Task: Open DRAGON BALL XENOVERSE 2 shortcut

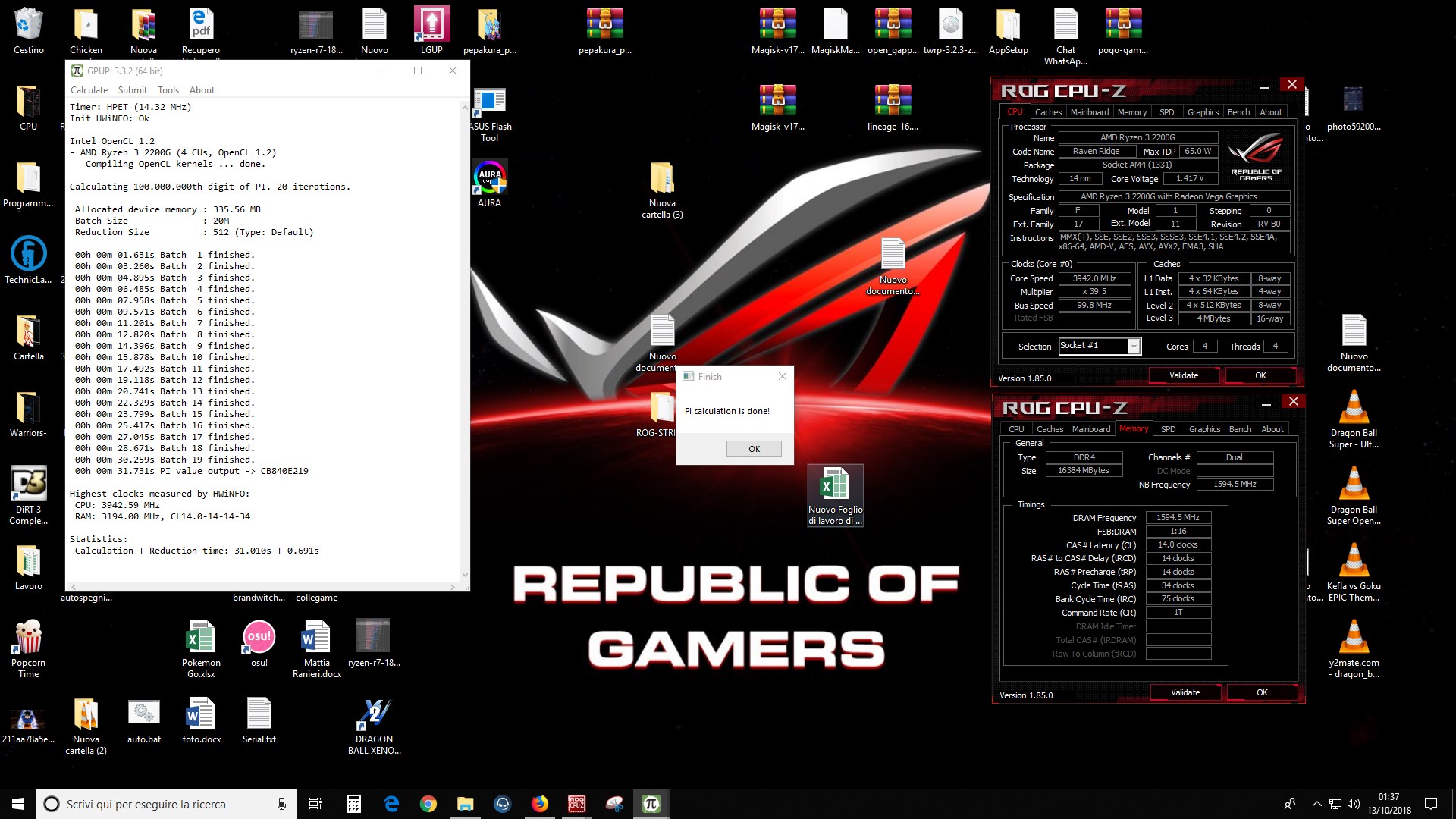Action: (375, 726)
